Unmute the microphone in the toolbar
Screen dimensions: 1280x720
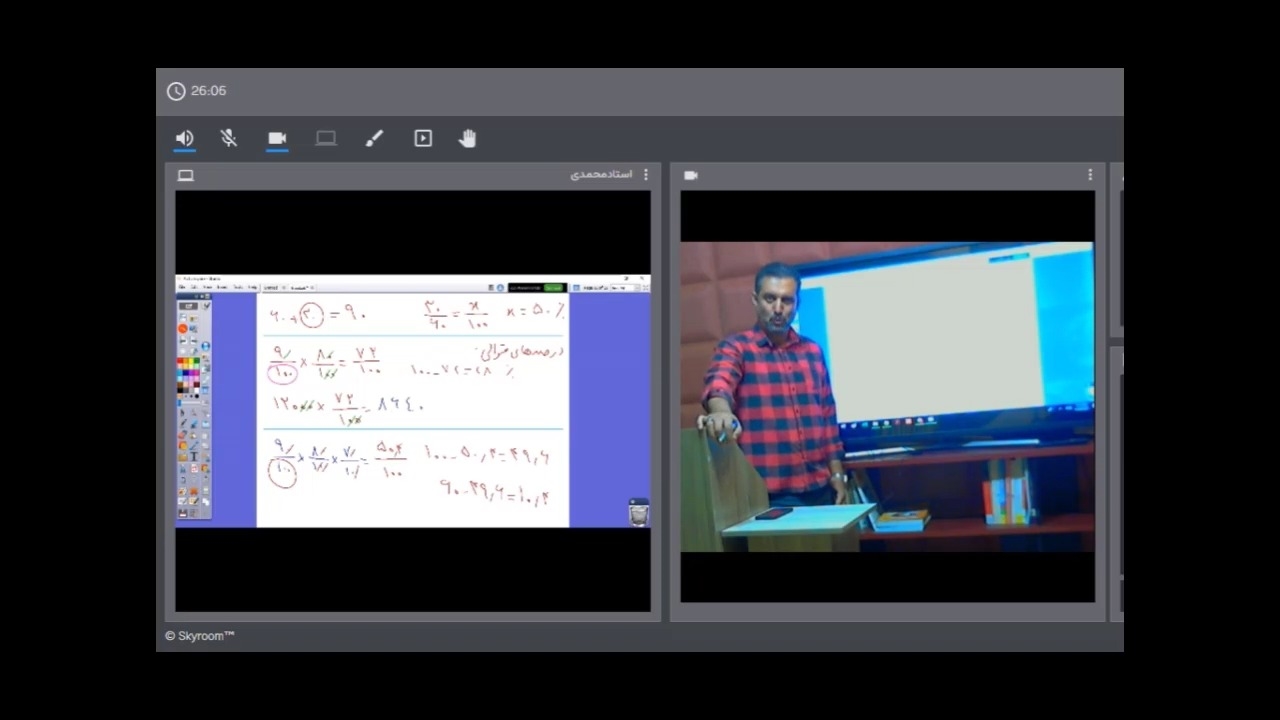tap(229, 138)
